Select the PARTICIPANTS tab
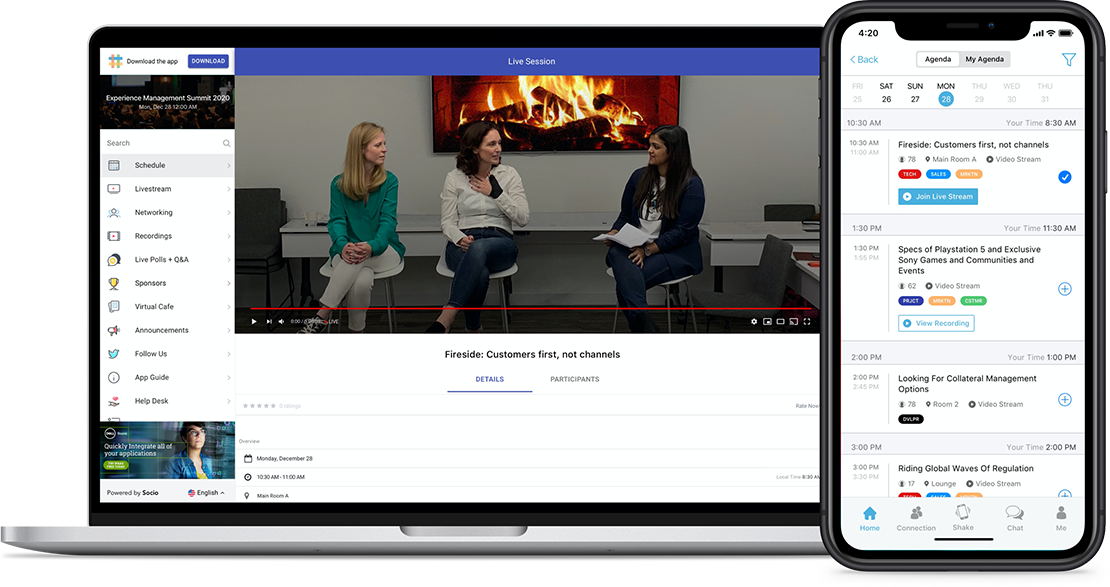Image resolution: width=1110 pixels, height=587 pixels. tap(575, 380)
